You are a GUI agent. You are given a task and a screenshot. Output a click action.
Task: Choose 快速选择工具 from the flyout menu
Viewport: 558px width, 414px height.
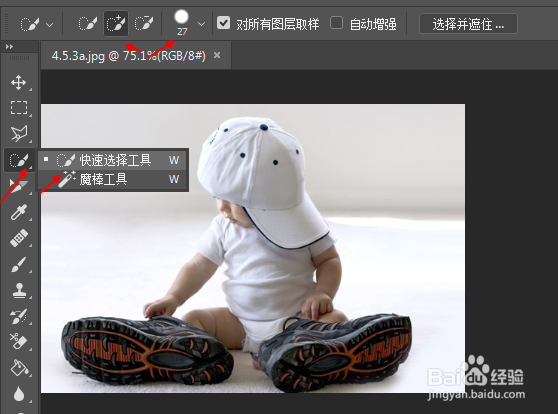coord(113,160)
